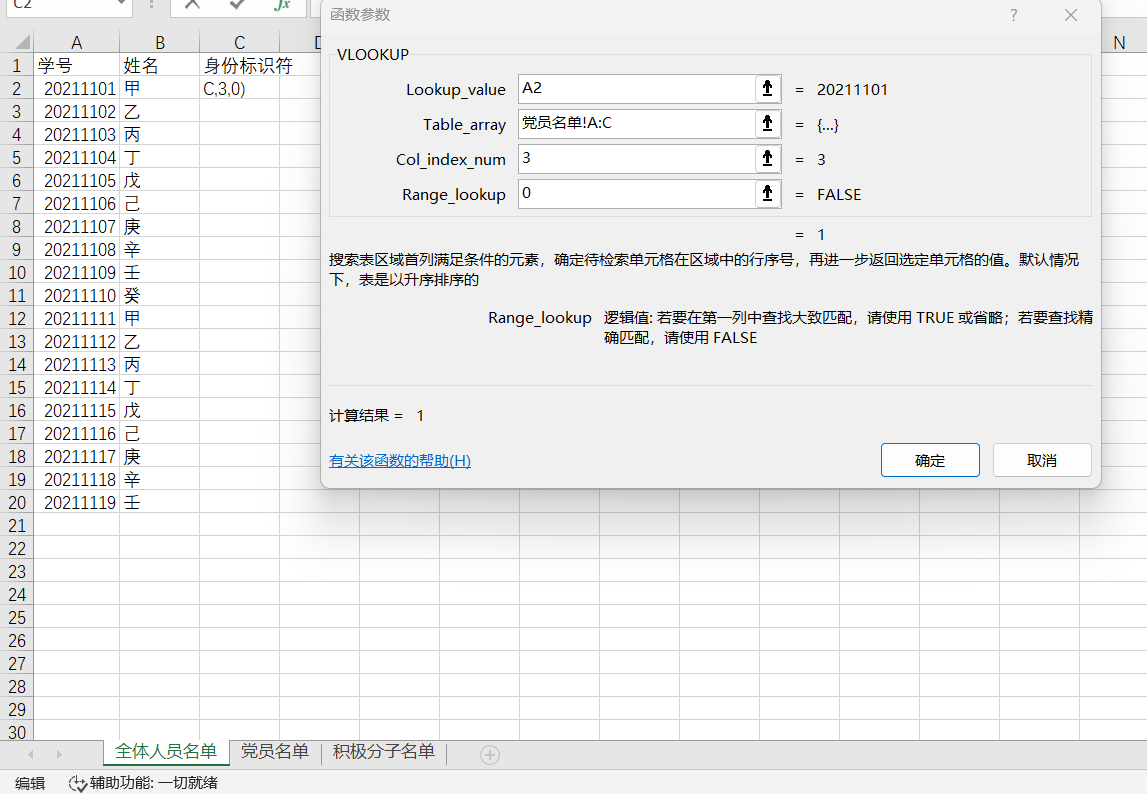Image resolution: width=1147 pixels, height=794 pixels.
Task: Select column N header
Action: (1119, 42)
